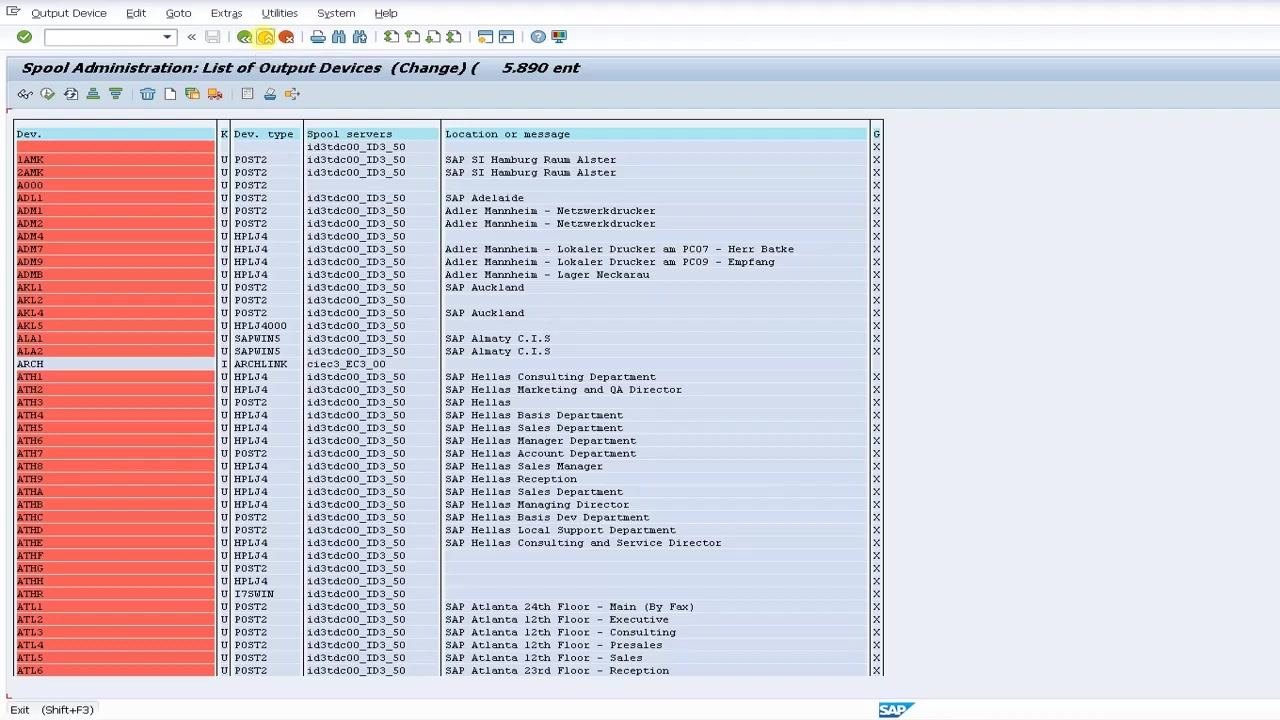
Task: Click inside the command input field
Action: pos(102,37)
